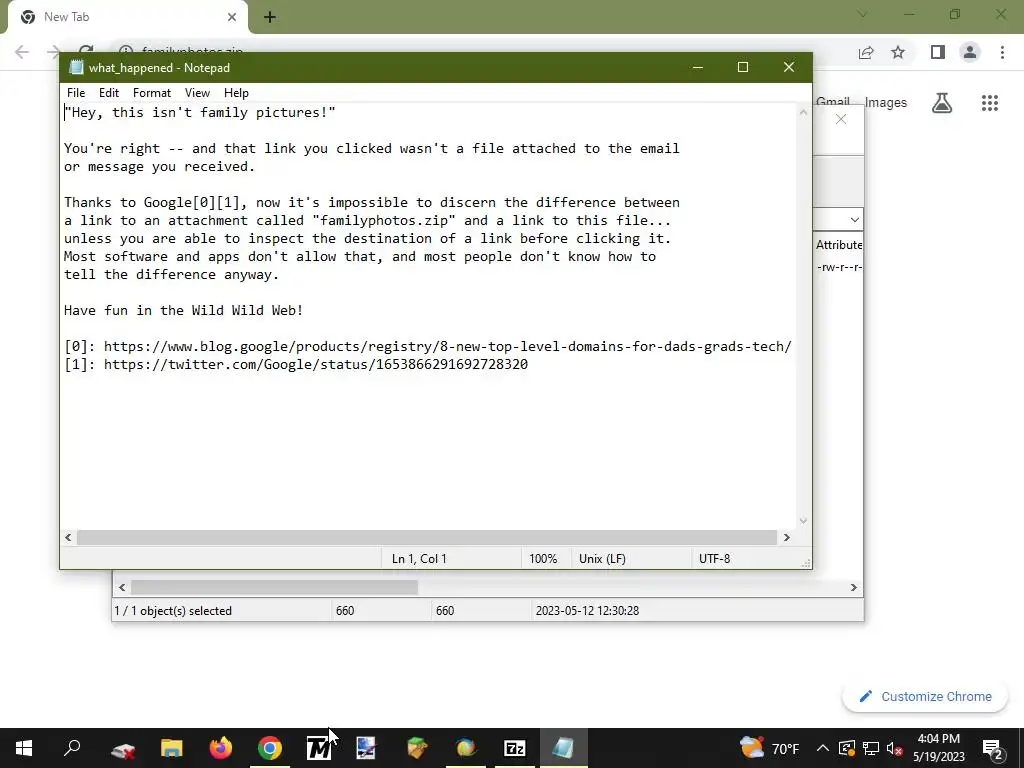The height and width of the screenshot is (768, 1024).
Task: Click 'Have fun in the Wild Wild Web!' line
Action: pos(184,310)
